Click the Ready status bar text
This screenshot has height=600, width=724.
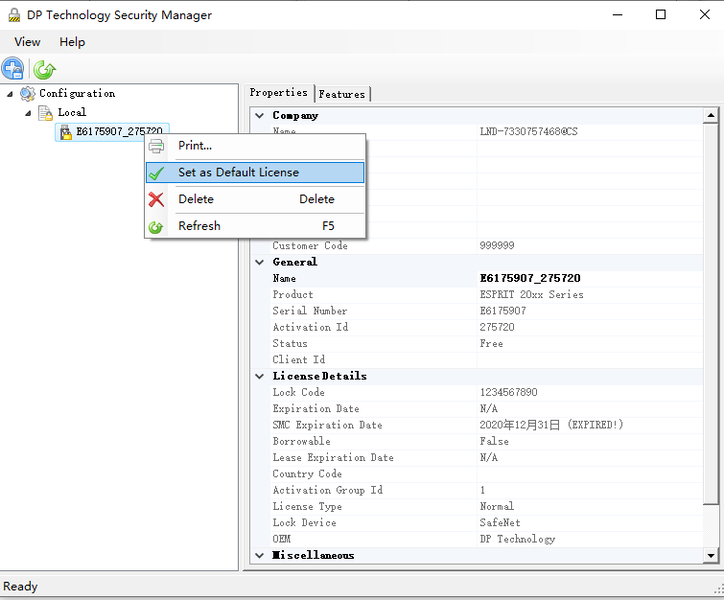click(x=20, y=587)
